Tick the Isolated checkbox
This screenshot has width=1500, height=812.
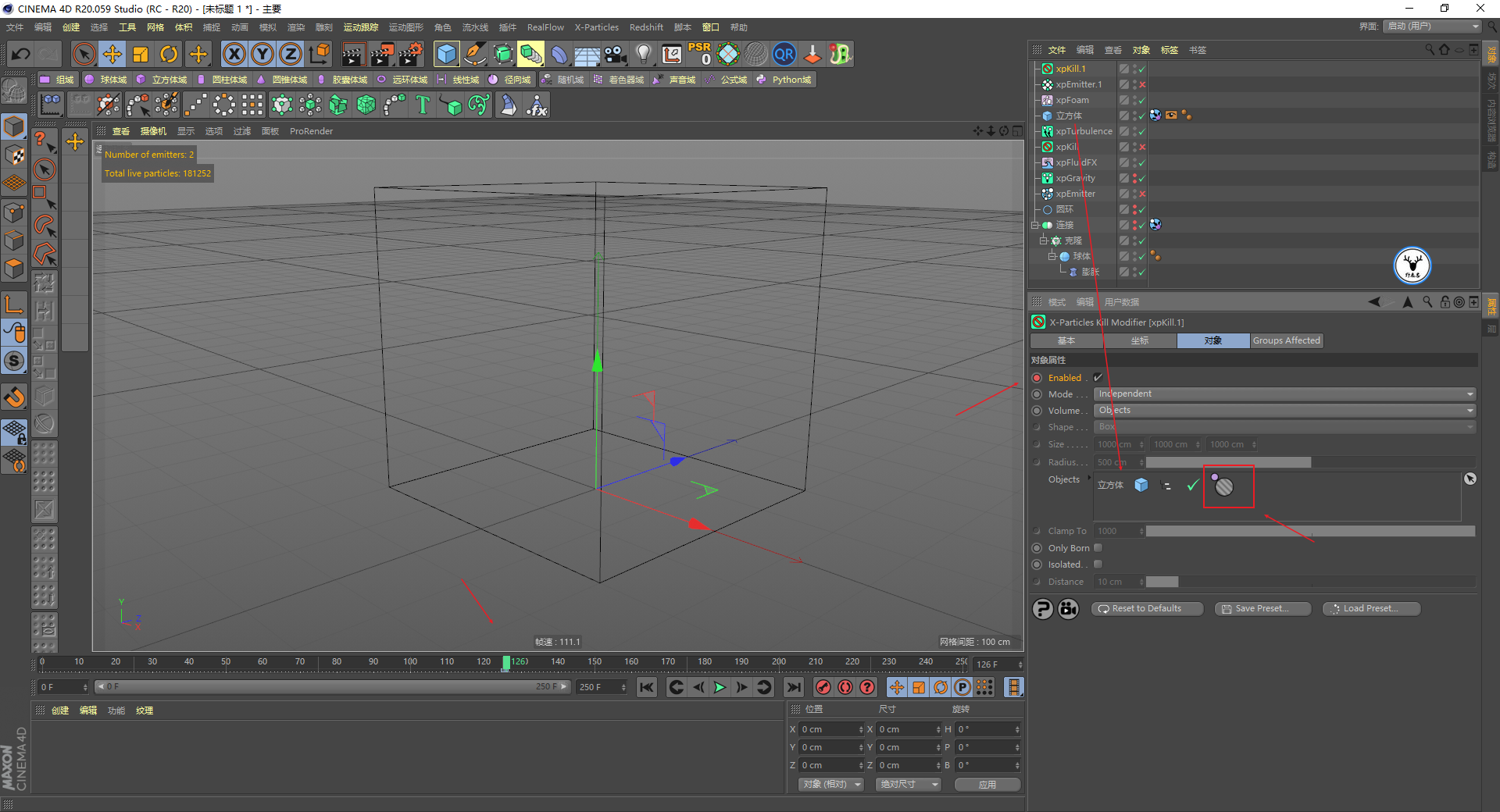click(1098, 564)
